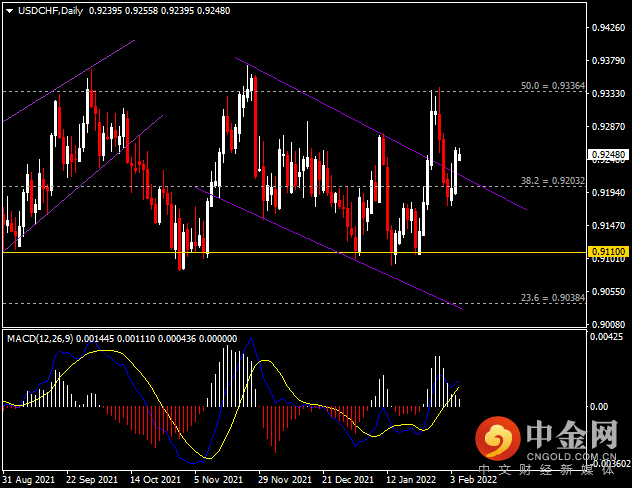Select the USDCHF,Daily chart title
The height and width of the screenshot is (488, 632).
[50, 11]
